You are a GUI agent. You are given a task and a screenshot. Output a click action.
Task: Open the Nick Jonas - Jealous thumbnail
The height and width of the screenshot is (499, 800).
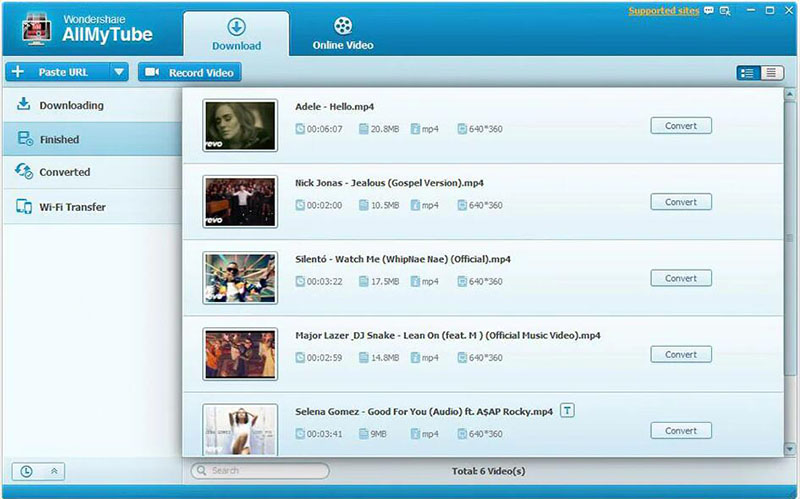pos(240,202)
